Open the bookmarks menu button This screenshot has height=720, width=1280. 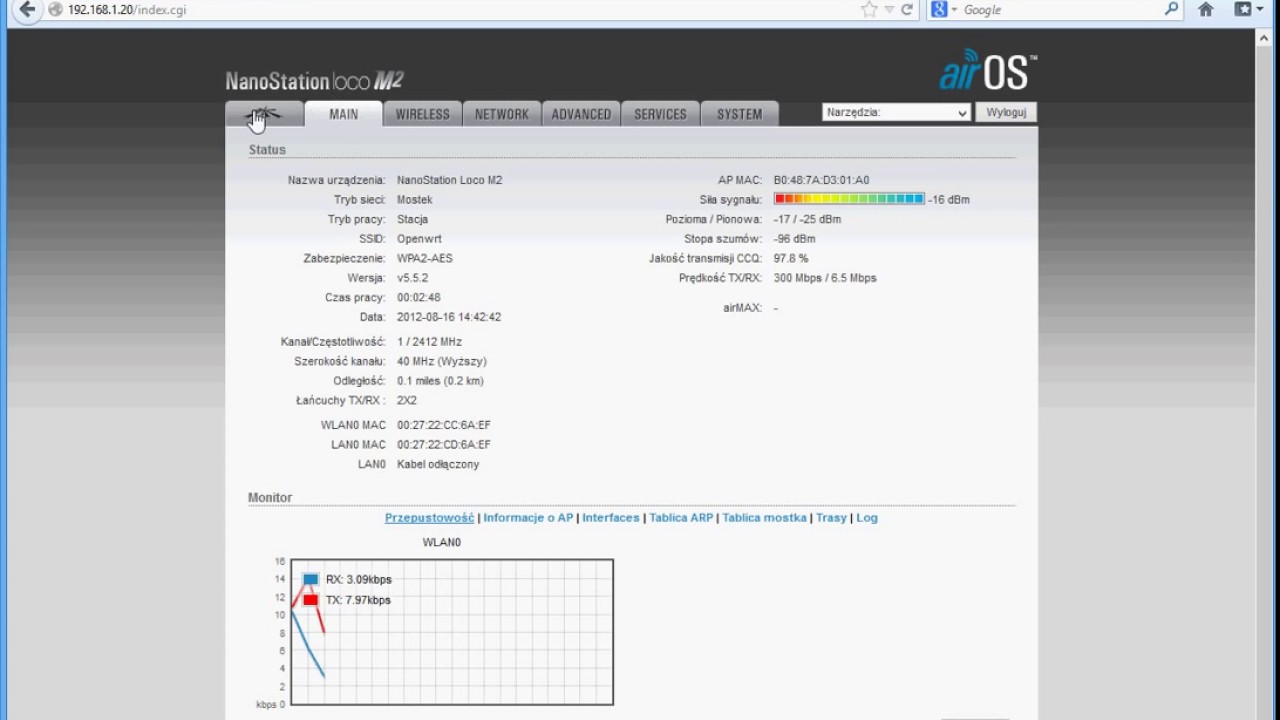tap(1249, 10)
